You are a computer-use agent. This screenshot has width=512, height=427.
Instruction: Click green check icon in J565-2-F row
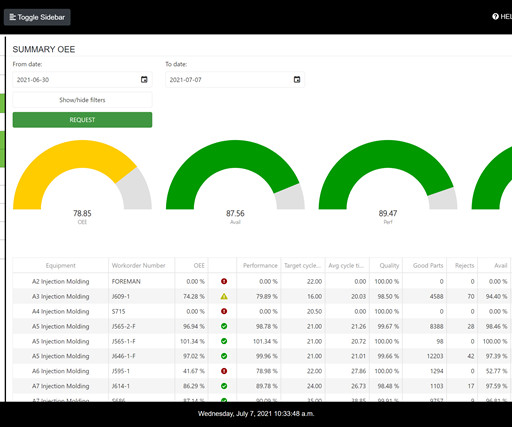tap(224, 326)
